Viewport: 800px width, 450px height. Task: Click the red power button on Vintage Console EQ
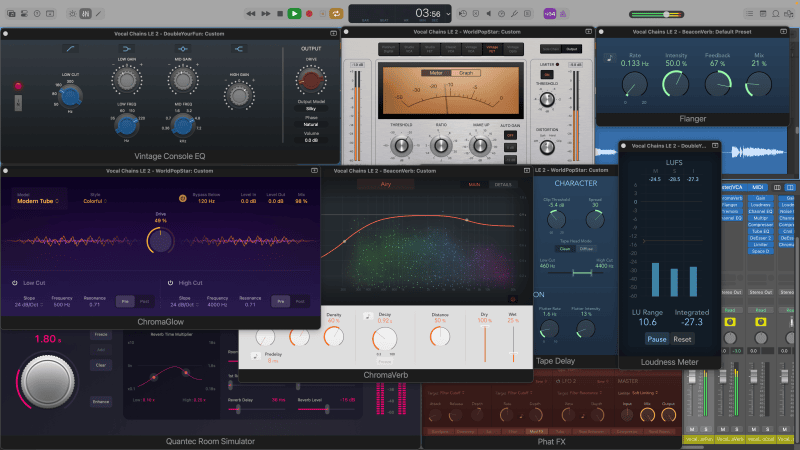(x=17, y=88)
